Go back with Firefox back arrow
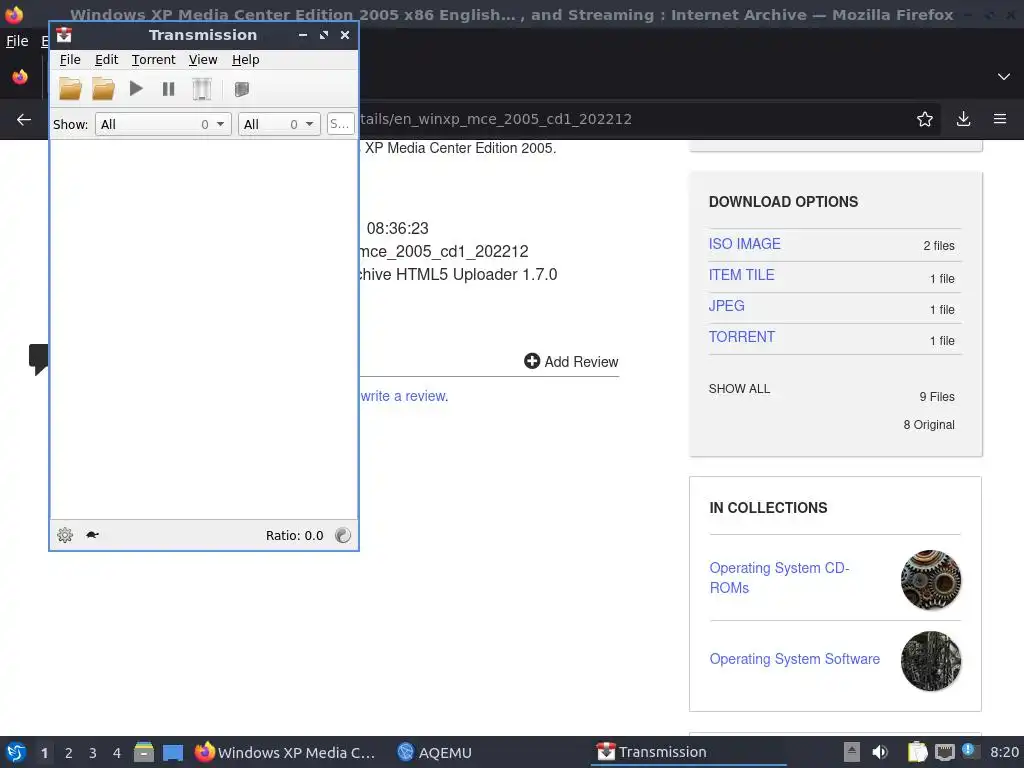1024x768 pixels. pos(24,120)
